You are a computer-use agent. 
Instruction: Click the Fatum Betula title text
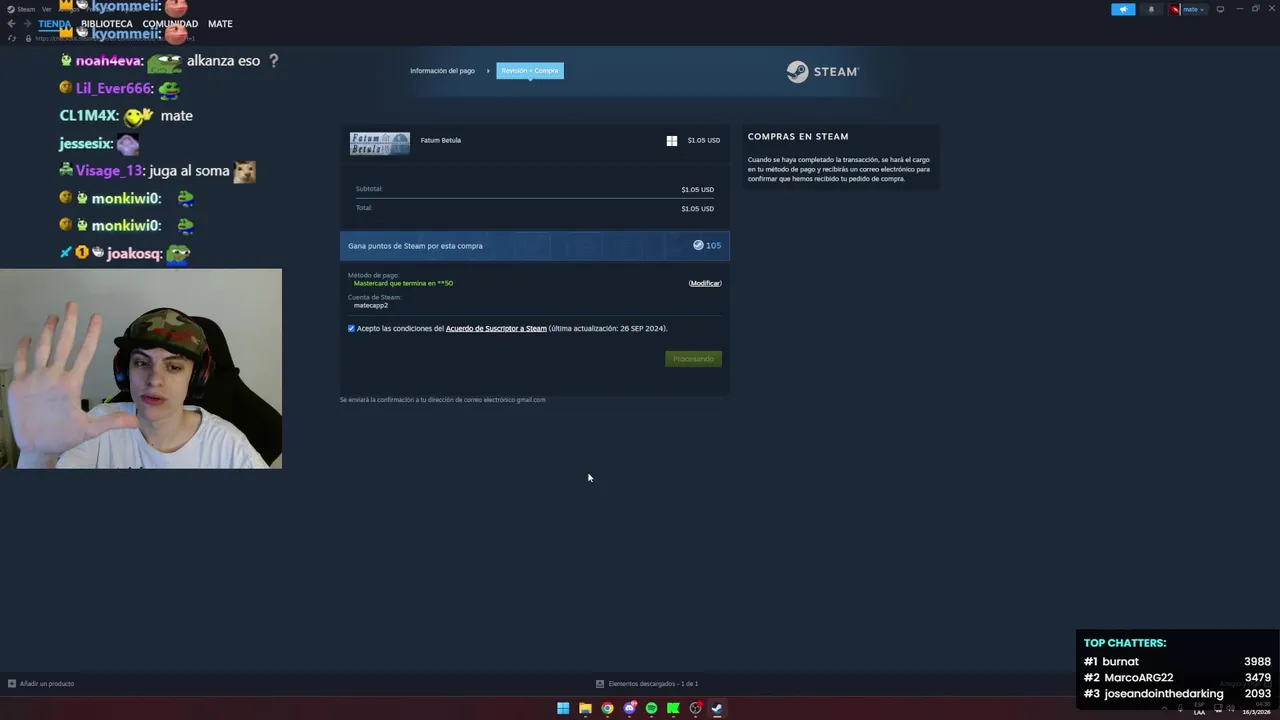tap(441, 141)
